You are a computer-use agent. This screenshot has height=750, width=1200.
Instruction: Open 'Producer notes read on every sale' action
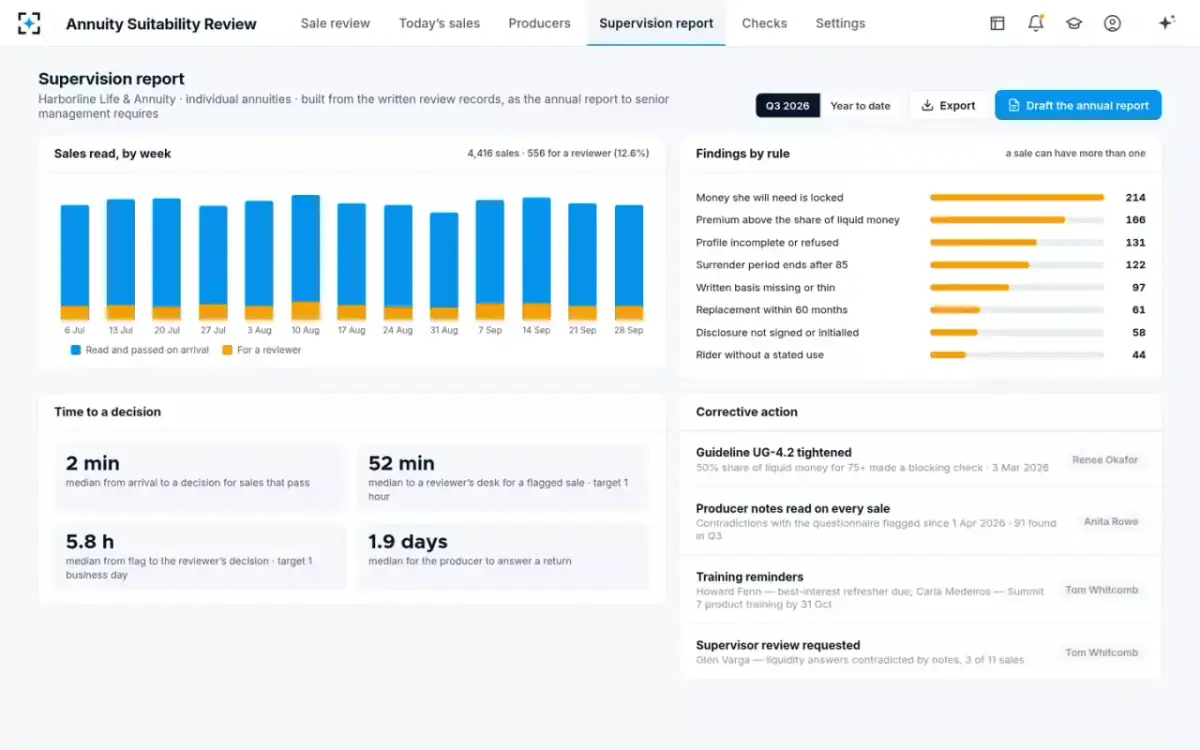920,522
